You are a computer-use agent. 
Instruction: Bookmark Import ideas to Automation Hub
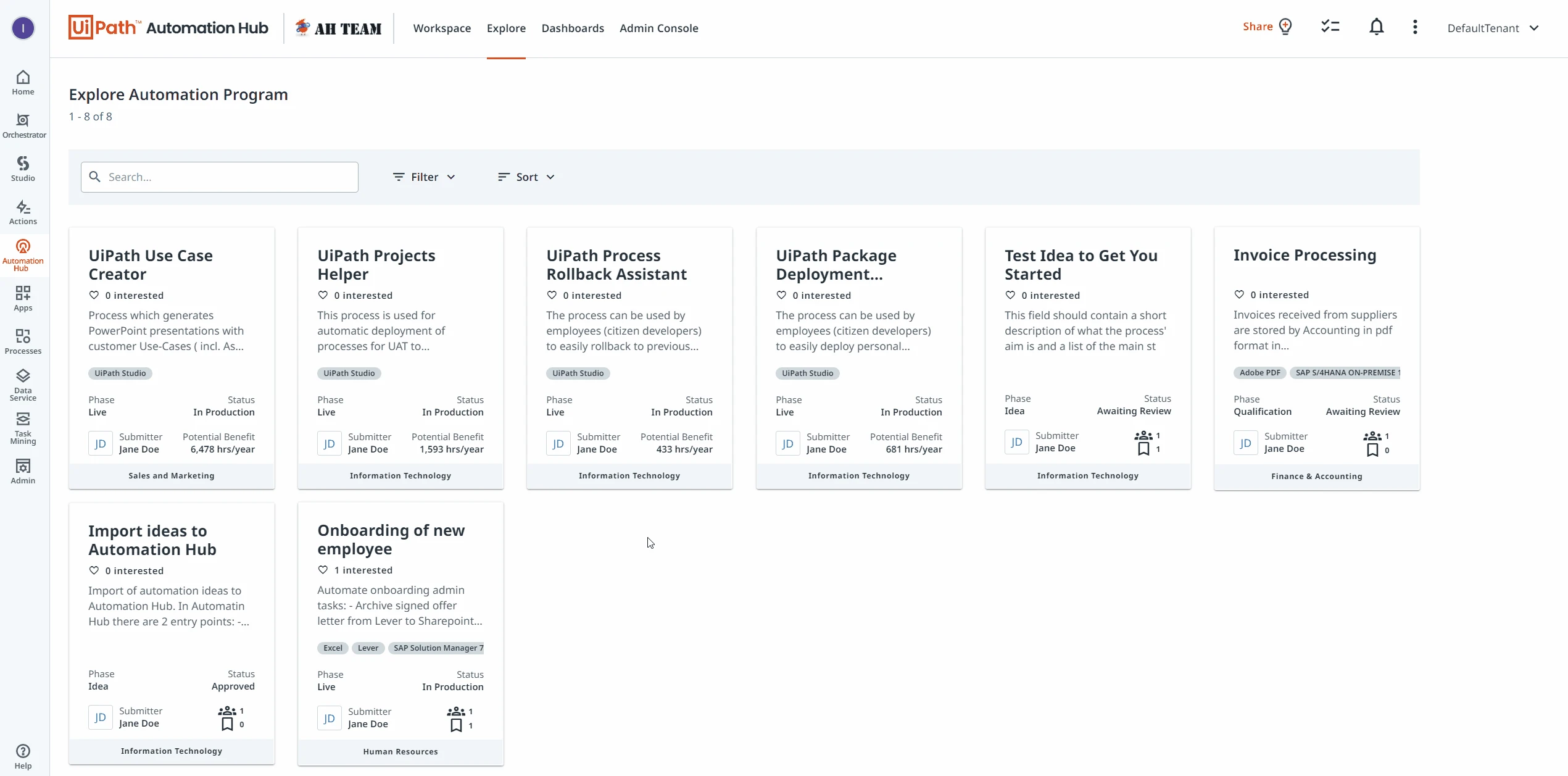[226, 724]
